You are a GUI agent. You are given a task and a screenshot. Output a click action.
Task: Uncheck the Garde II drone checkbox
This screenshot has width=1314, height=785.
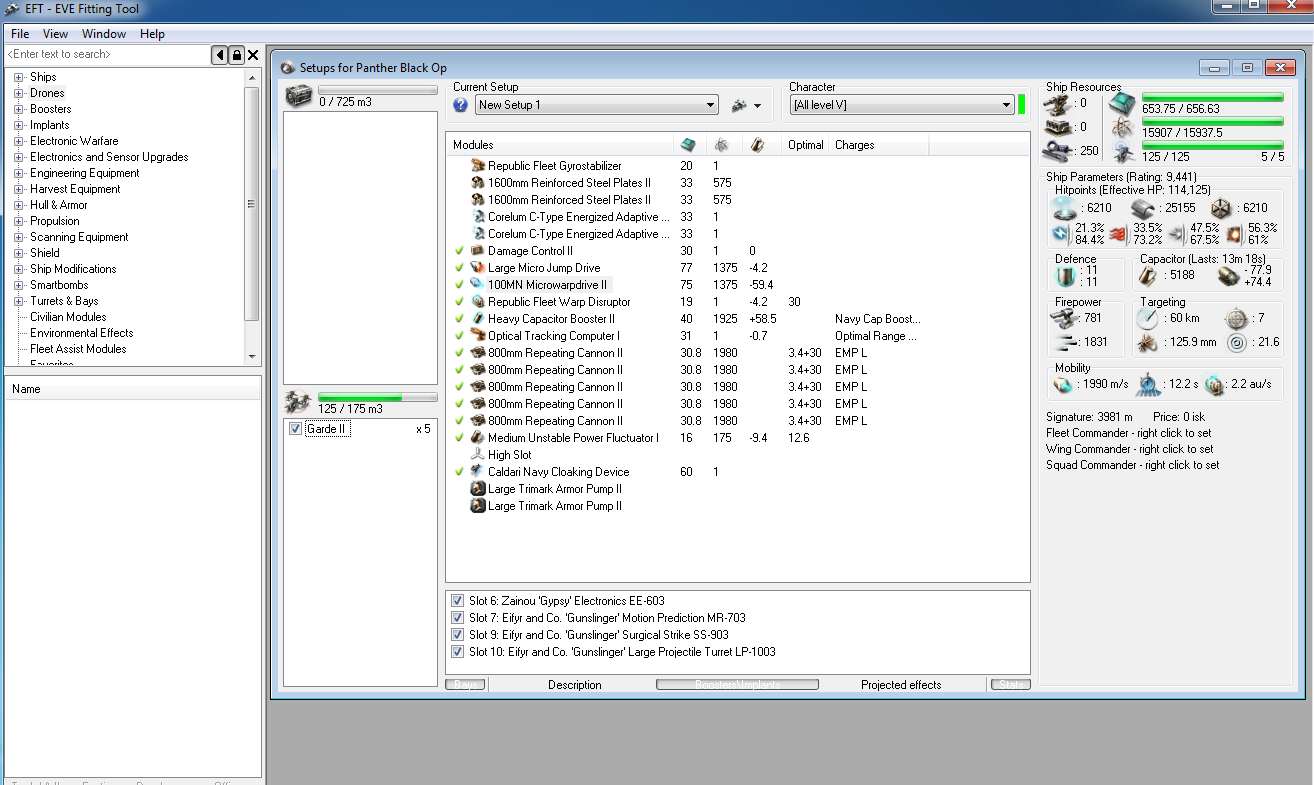pyautogui.click(x=295, y=429)
